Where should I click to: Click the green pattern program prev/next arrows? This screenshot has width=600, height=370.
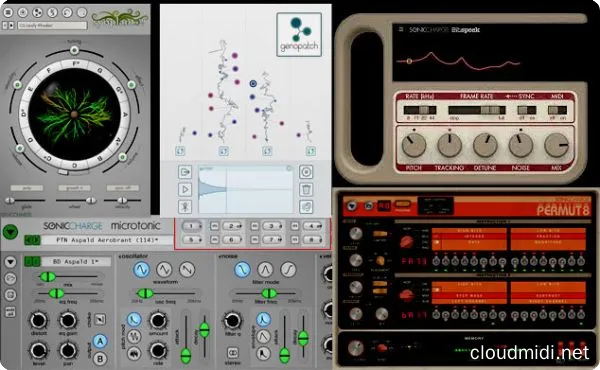coord(32,240)
